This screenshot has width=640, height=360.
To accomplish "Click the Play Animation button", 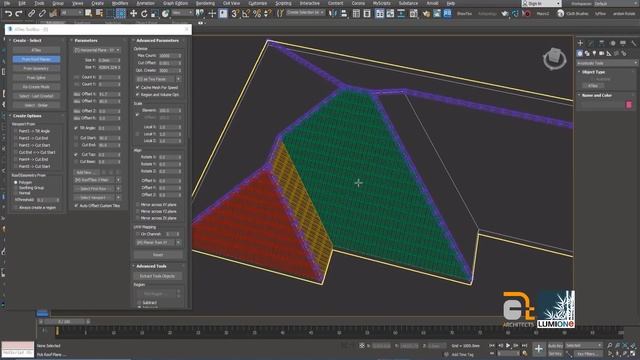I will 508,345.
